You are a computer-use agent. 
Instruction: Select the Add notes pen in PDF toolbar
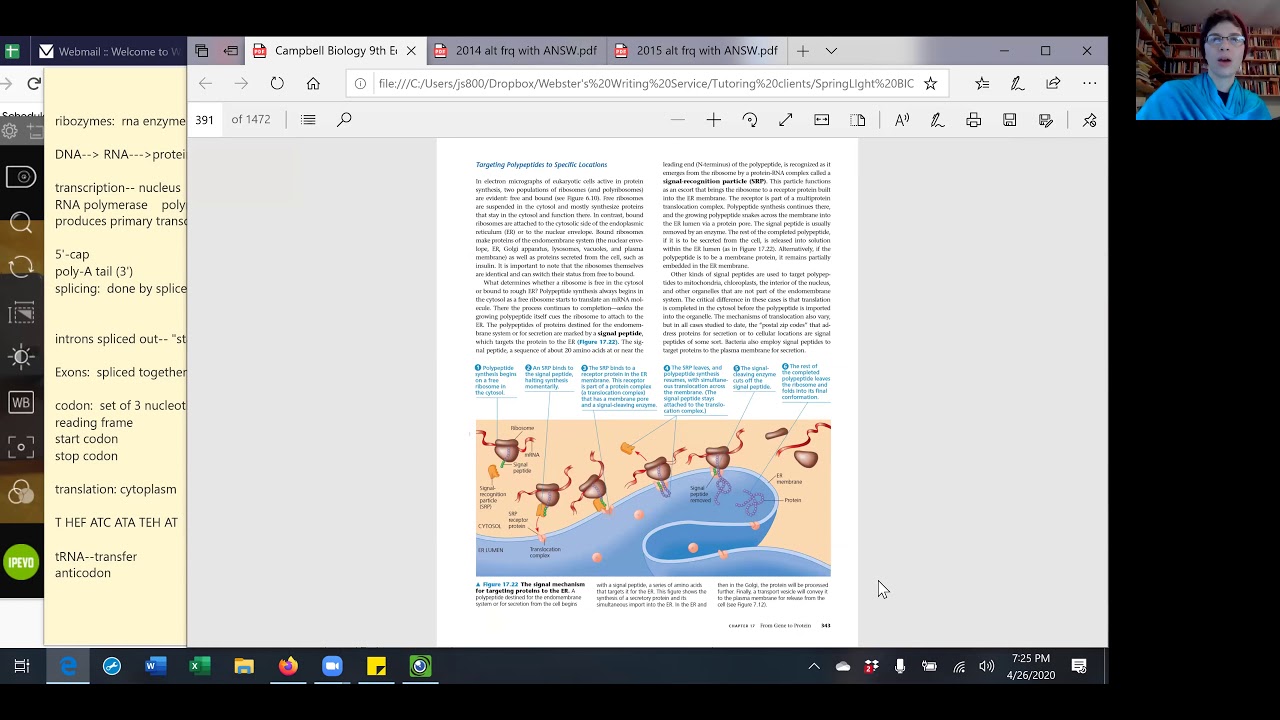pos(938,120)
